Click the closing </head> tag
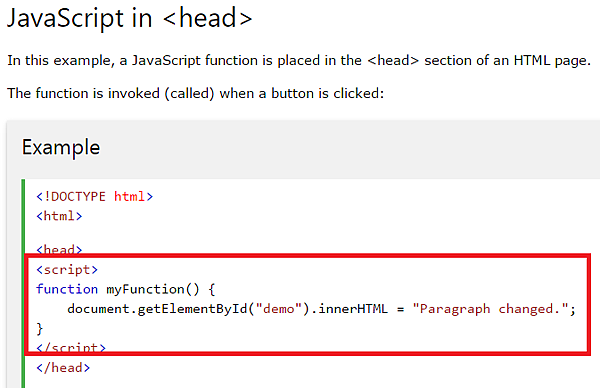 click(x=63, y=368)
